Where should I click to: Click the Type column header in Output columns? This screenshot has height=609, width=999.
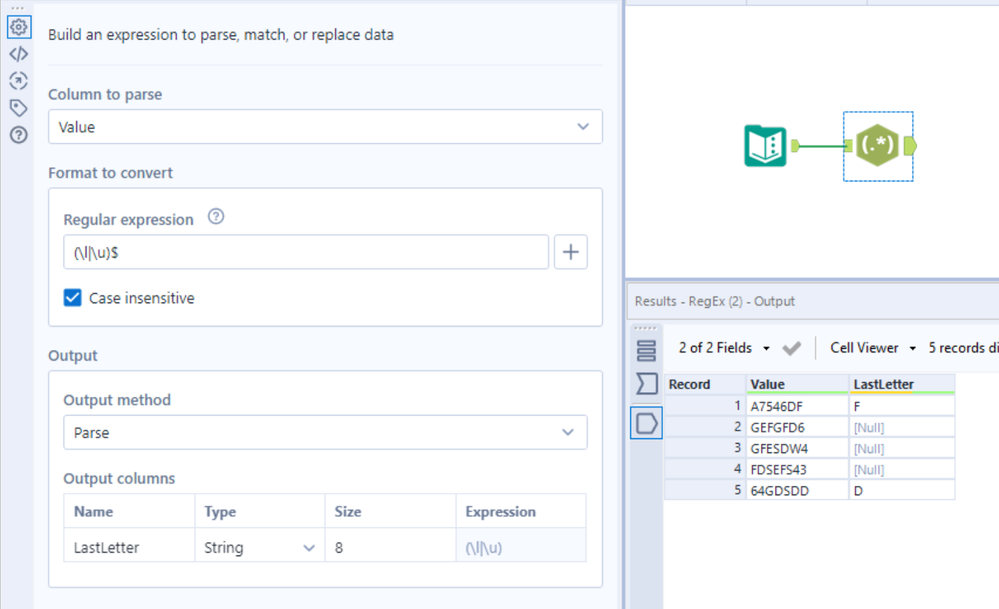pyautogui.click(x=259, y=512)
